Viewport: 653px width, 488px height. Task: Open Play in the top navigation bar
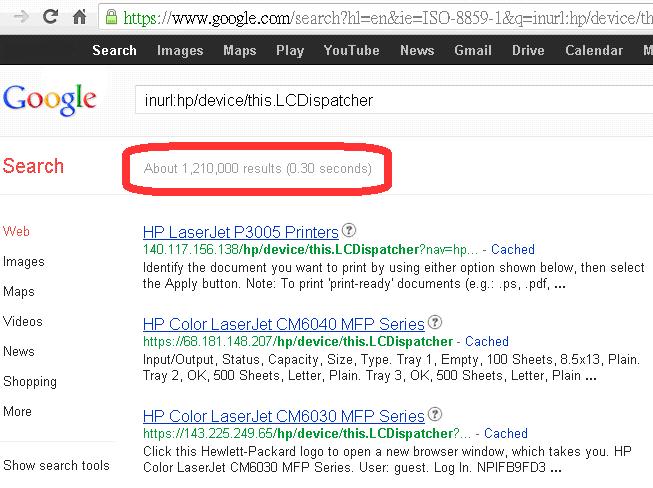tap(290, 50)
